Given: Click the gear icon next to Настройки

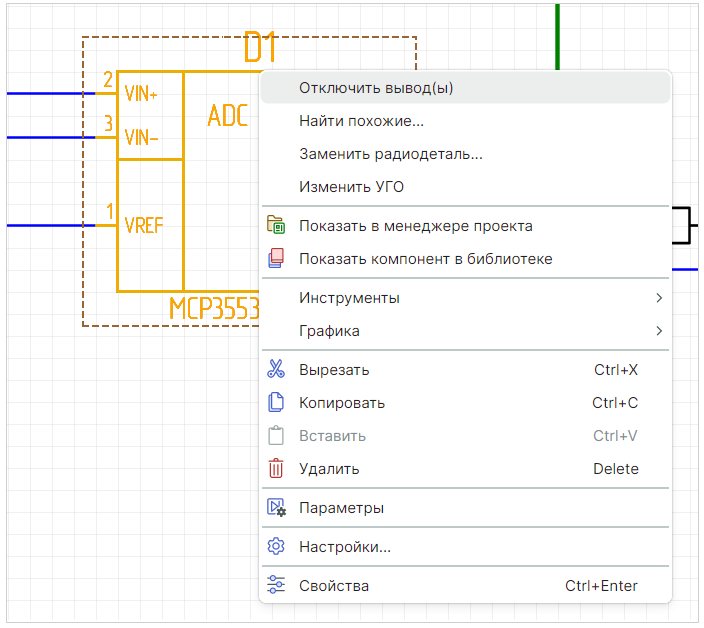Looking at the screenshot, I should click(276, 547).
